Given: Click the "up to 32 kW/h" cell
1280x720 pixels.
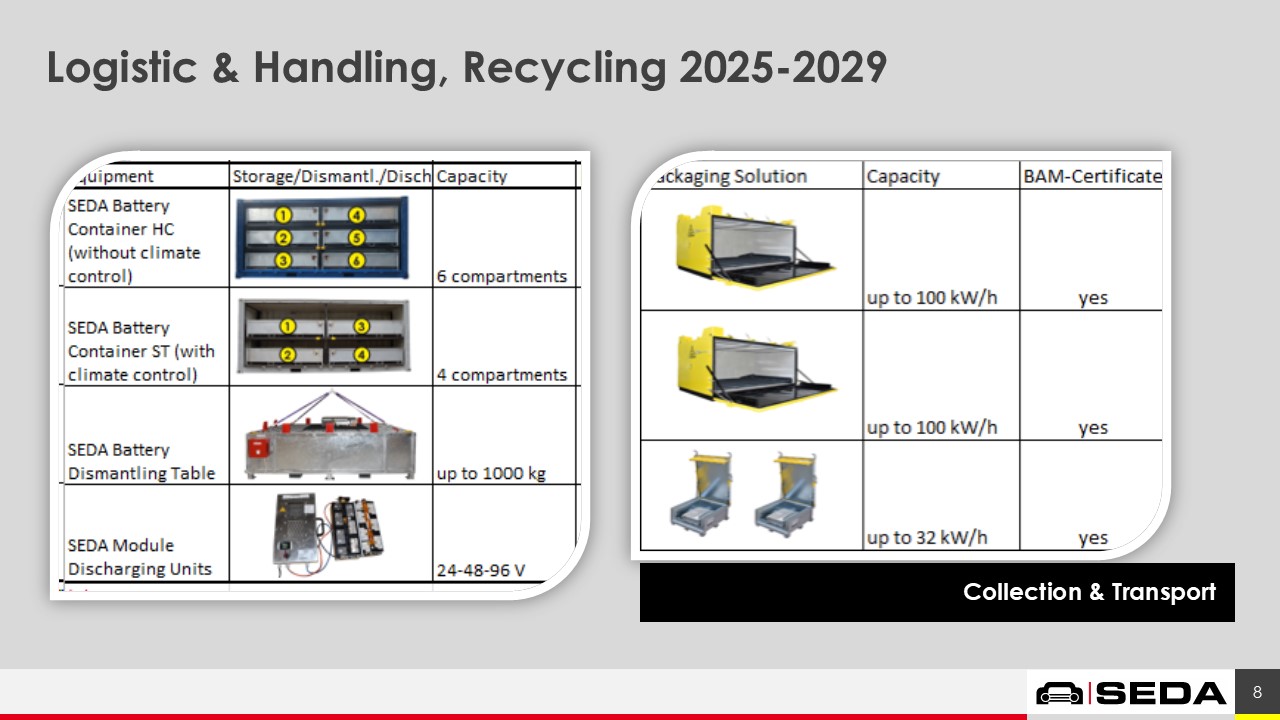Looking at the screenshot, I should tap(927, 538).
